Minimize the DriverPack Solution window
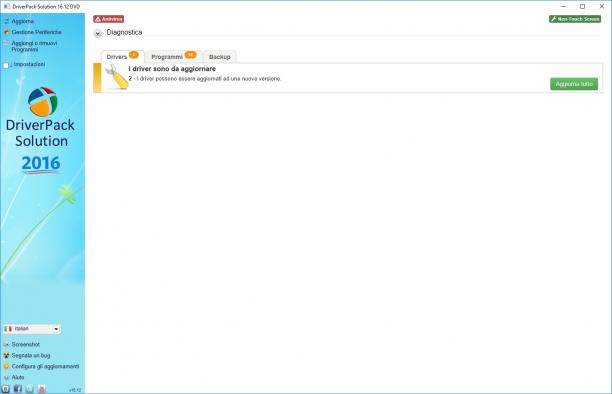This screenshot has height=394, width=612. (x=564, y=7)
